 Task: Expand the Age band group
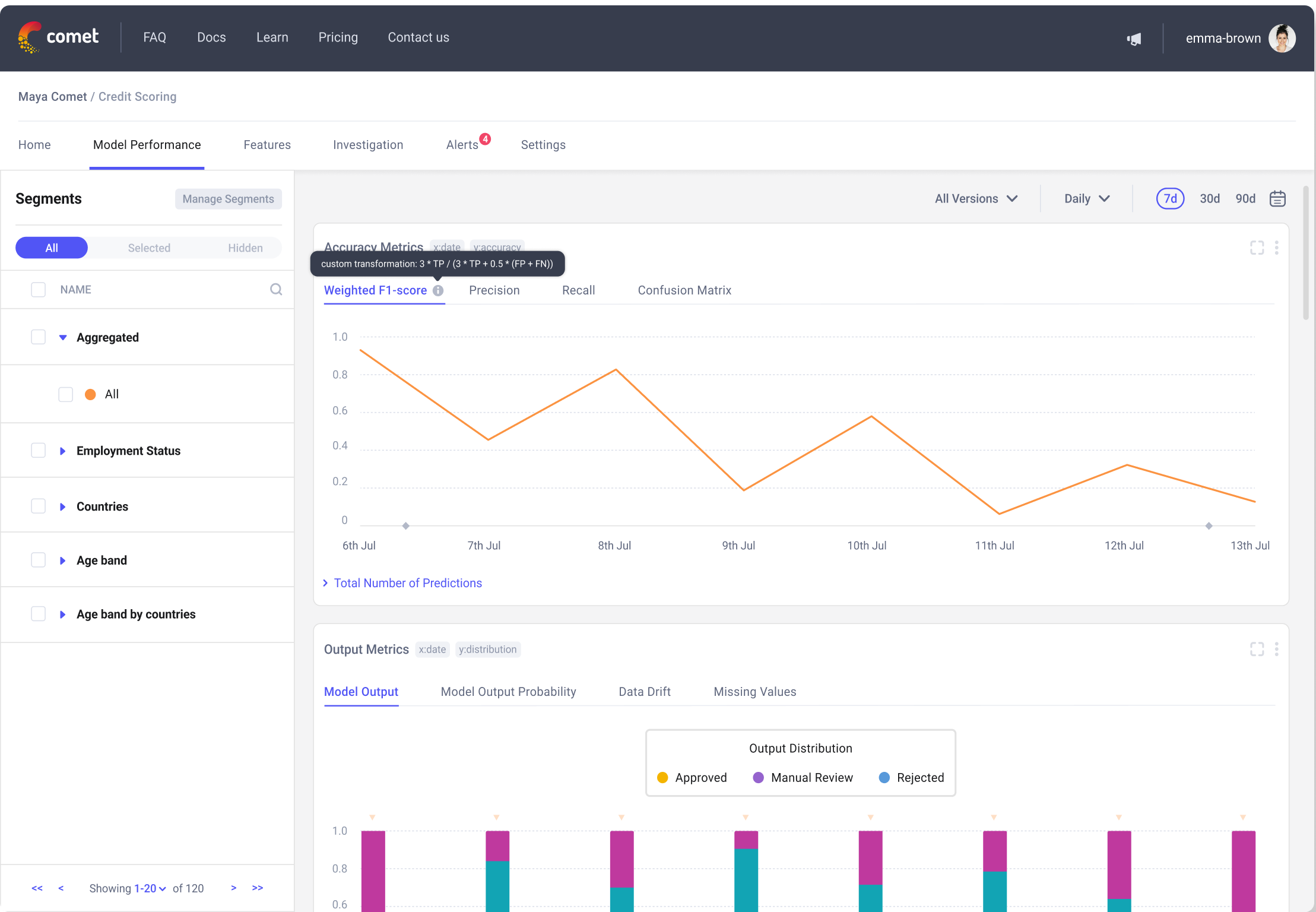click(x=62, y=560)
